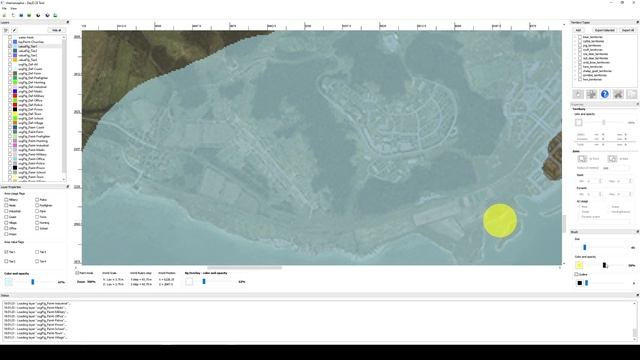Expand the cattle_territories tree item
This screenshot has height=360, width=640.
575,41
